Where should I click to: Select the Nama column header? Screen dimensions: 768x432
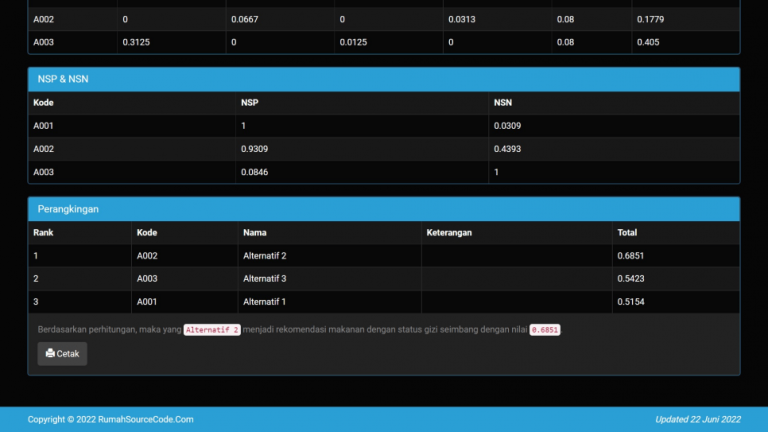(255, 233)
